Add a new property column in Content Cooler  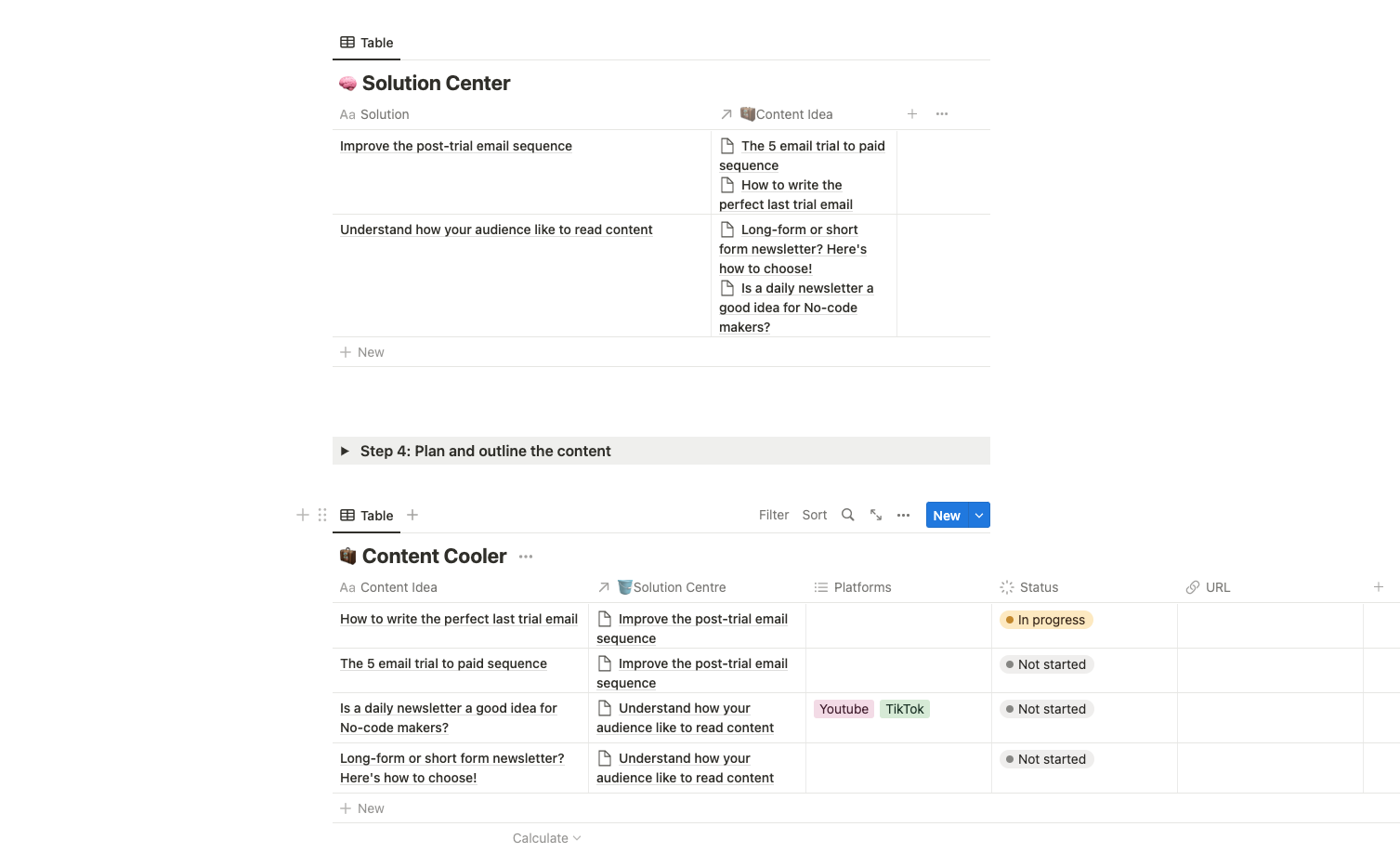pyautogui.click(x=1379, y=587)
